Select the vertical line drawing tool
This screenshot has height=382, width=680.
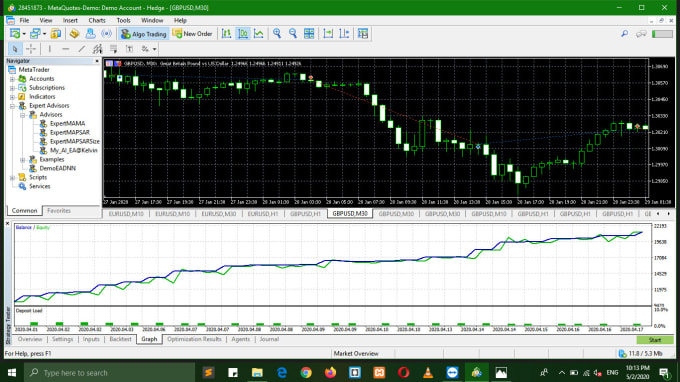click(x=49, y=49)
